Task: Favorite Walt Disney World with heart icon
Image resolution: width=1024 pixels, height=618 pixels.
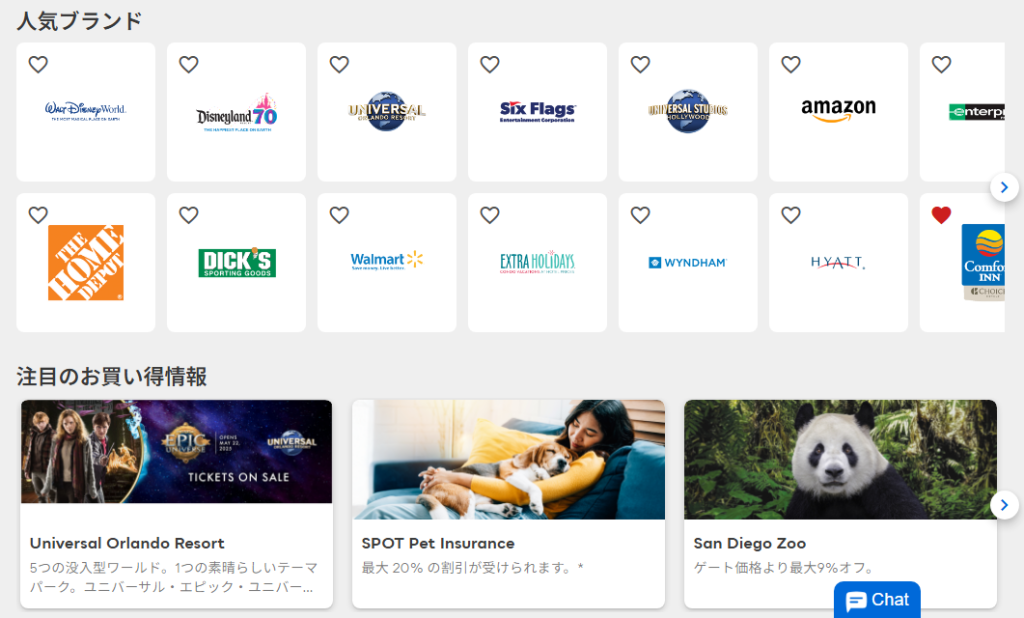Action: [38, 65]
